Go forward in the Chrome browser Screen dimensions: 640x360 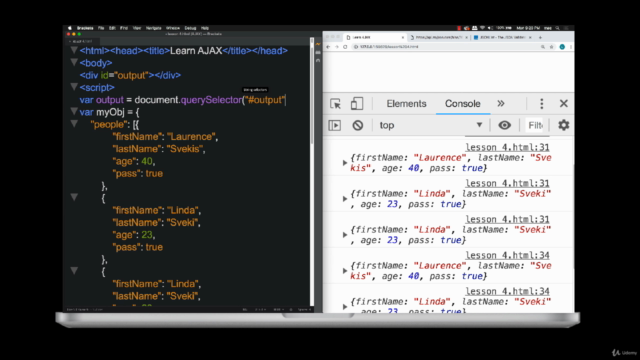coord(337,47)
